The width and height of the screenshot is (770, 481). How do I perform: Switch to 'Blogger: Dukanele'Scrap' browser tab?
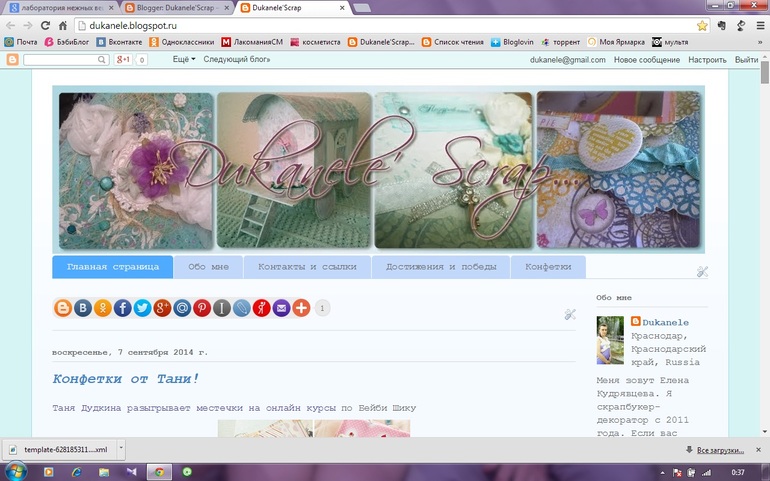tap(178, 7)
